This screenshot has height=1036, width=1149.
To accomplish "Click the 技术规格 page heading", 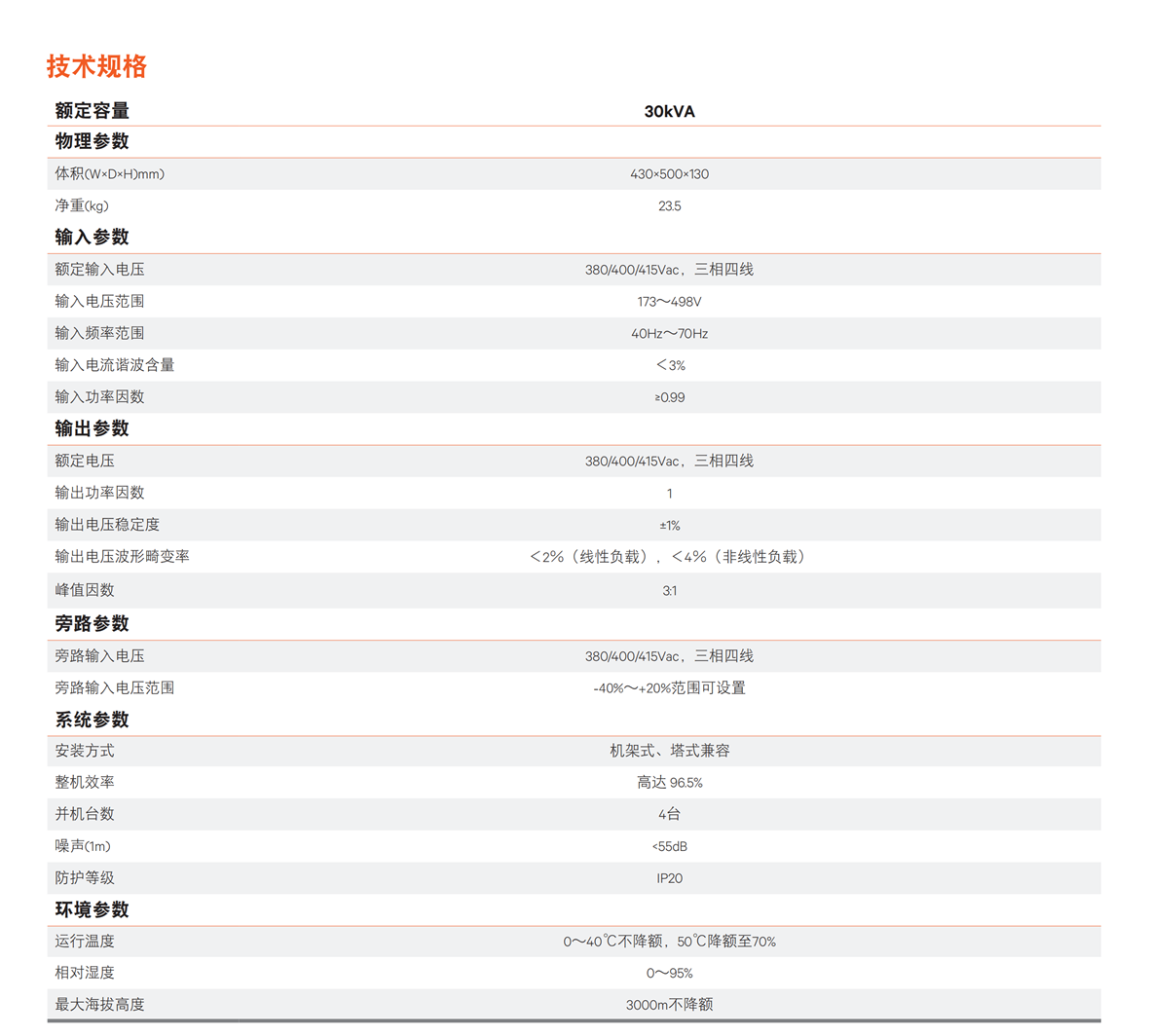I will 96,66.
